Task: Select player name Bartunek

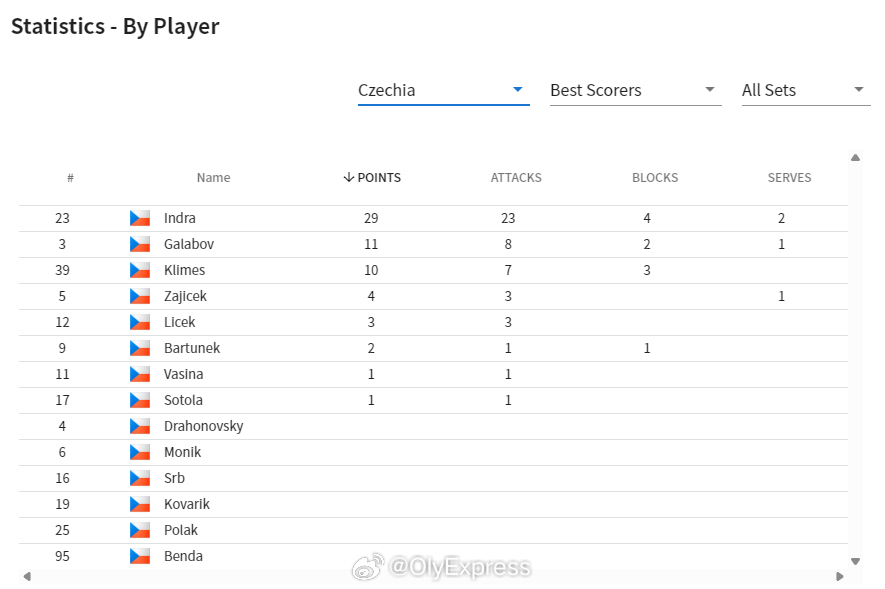Action: (x=192, y=348)
